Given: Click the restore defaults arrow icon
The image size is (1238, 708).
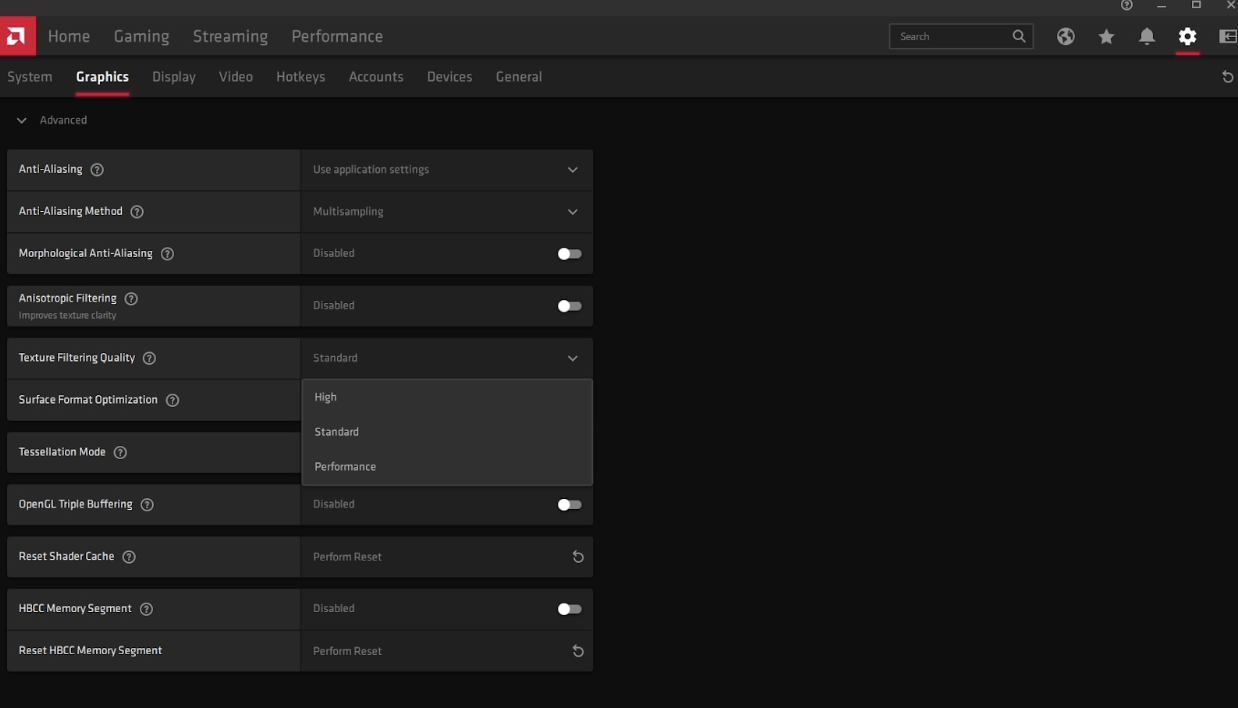Looking at the screenshot, I should coord(1227,76).
